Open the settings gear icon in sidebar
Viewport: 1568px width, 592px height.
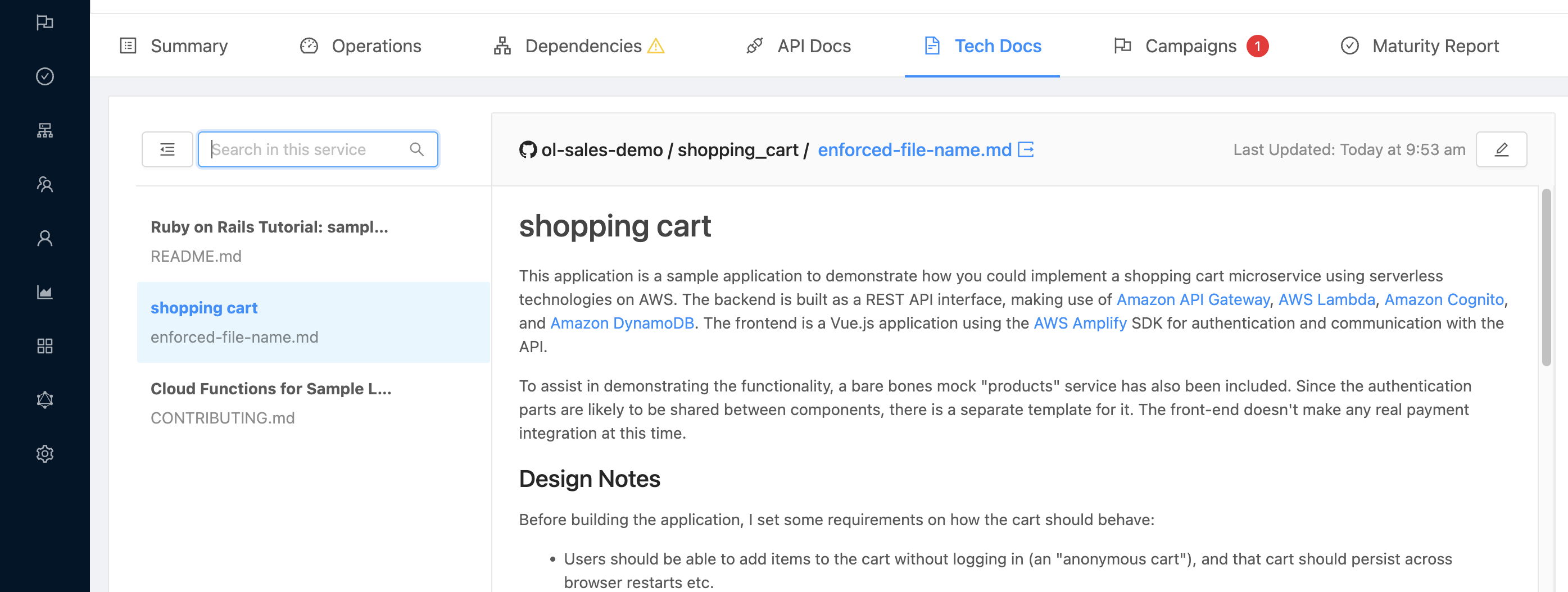44,453
